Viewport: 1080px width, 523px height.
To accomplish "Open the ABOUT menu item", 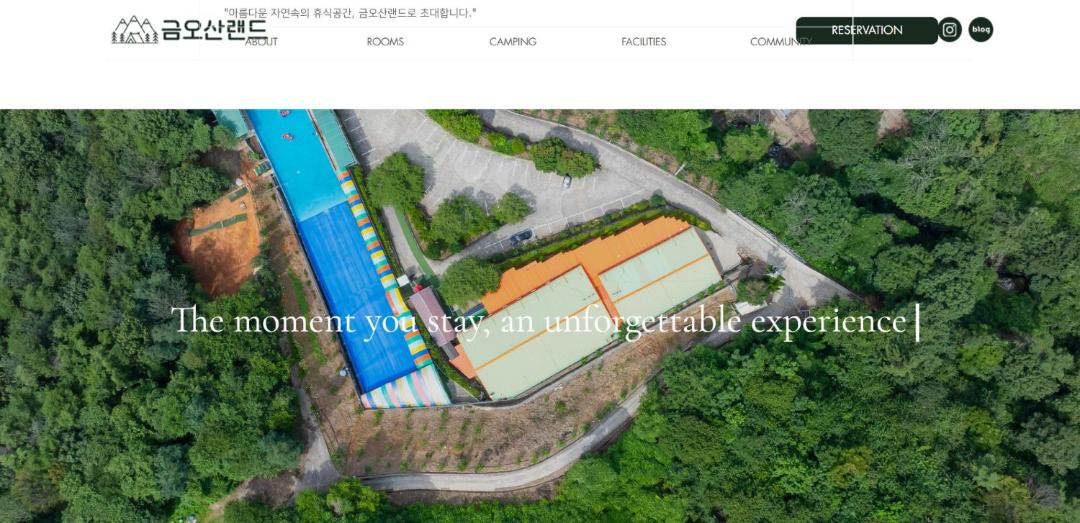I will (261, 42).
